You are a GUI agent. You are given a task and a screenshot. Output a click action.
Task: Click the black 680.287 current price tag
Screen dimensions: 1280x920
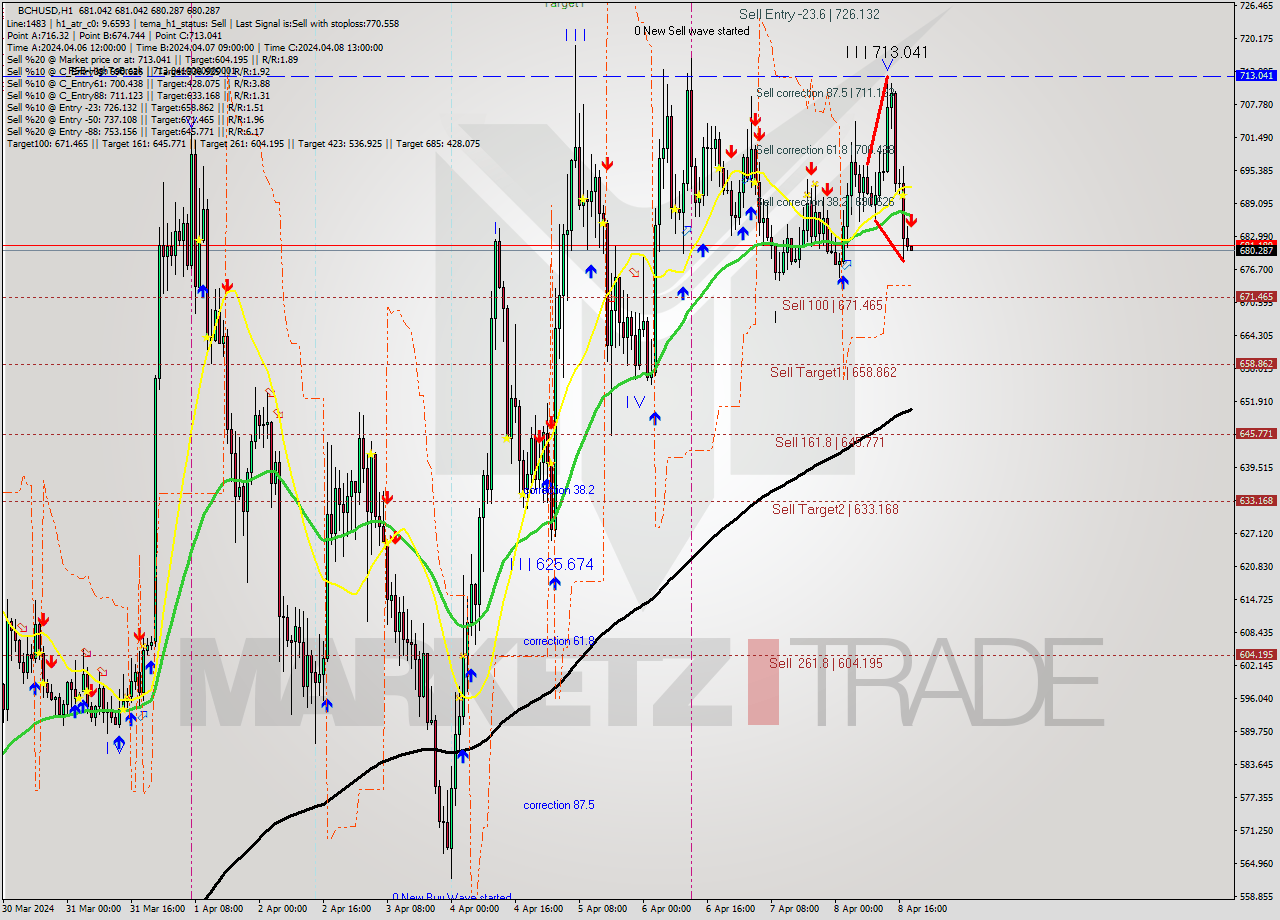click(1257, 251)
